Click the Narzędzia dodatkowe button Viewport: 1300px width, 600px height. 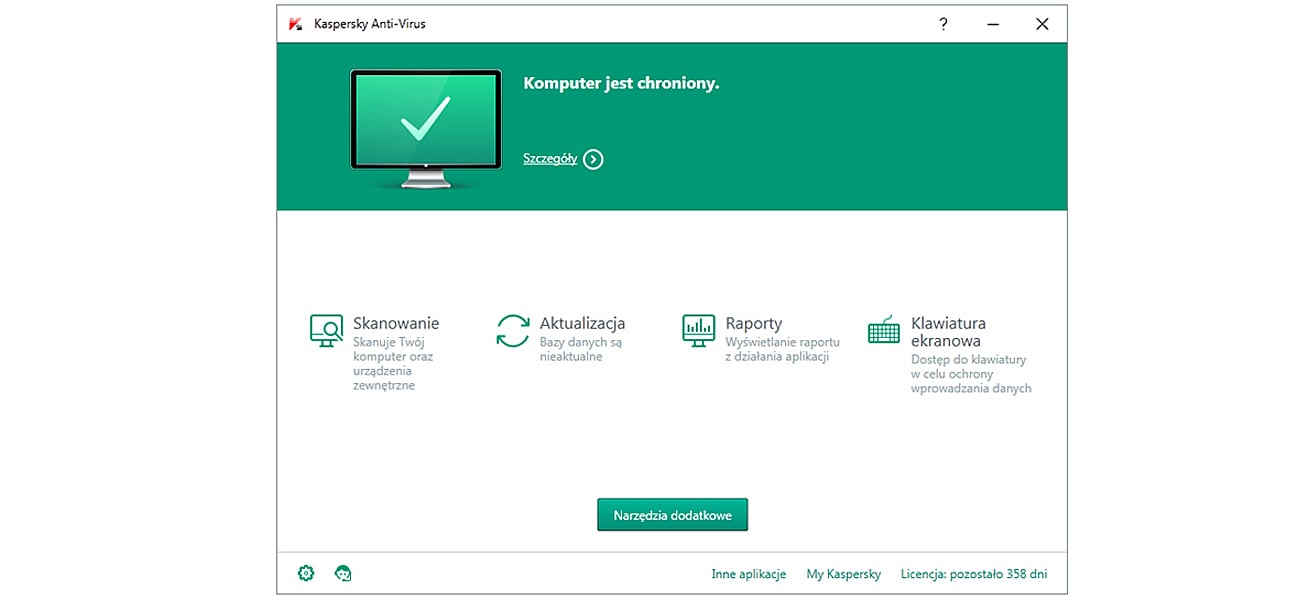pyautogui.click(x=673, y=515)
